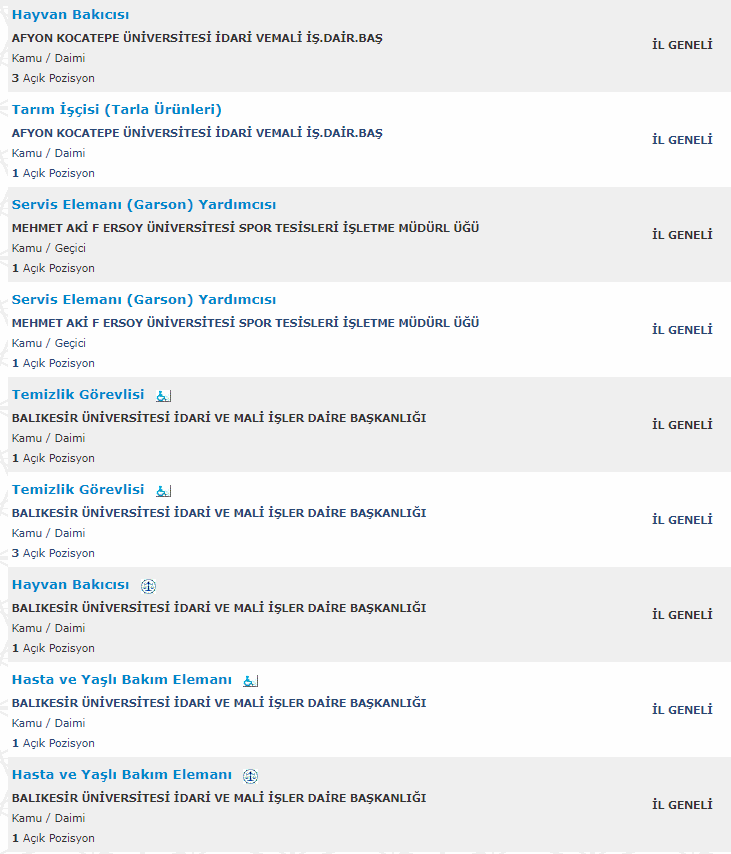Open Hasta ve Yaşlı Bakım Elemanı with scales icon
The width and height of the screenshot is (731, 854).
[x=121, y=775]
